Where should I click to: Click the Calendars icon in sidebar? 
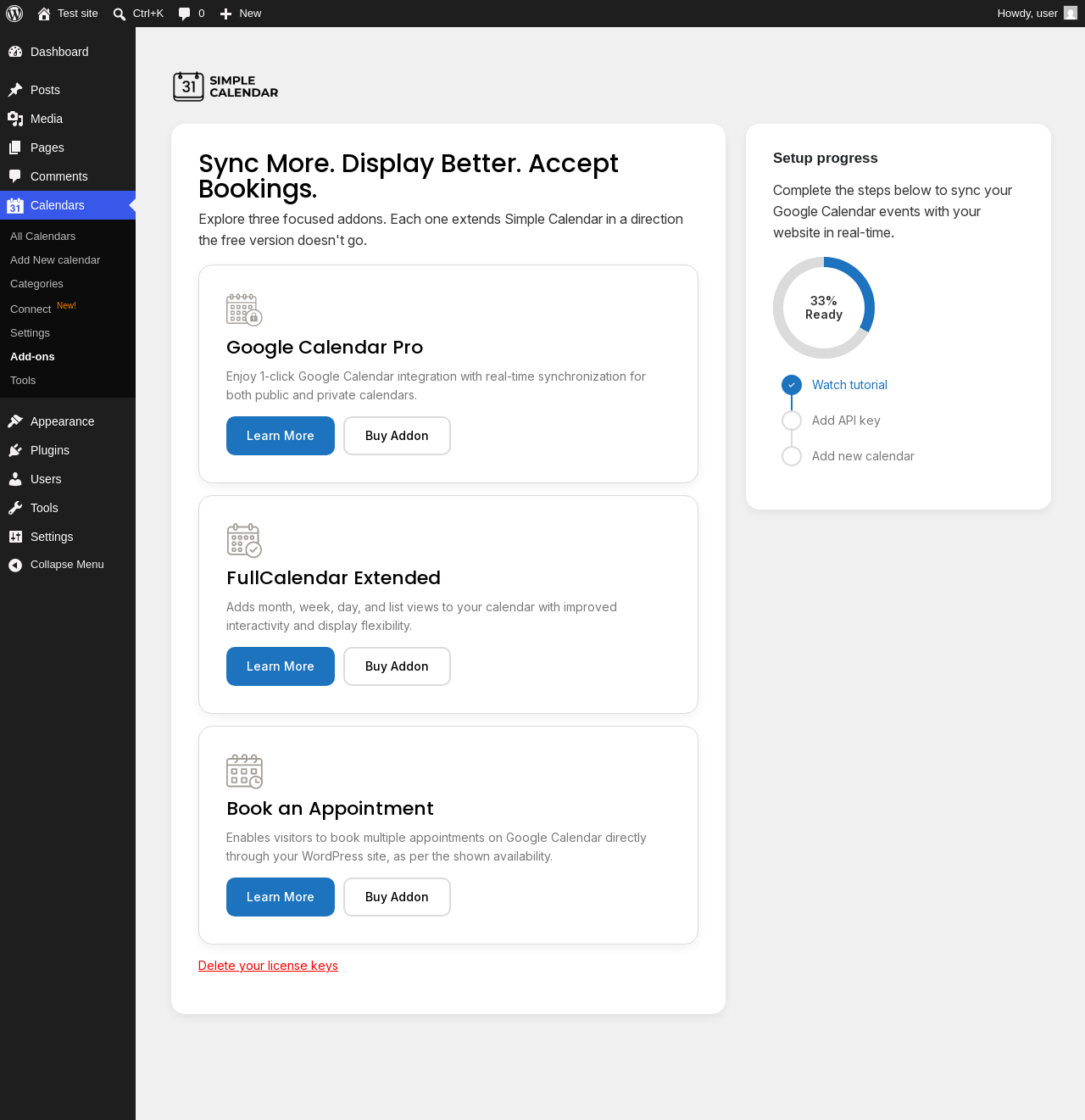15,205
